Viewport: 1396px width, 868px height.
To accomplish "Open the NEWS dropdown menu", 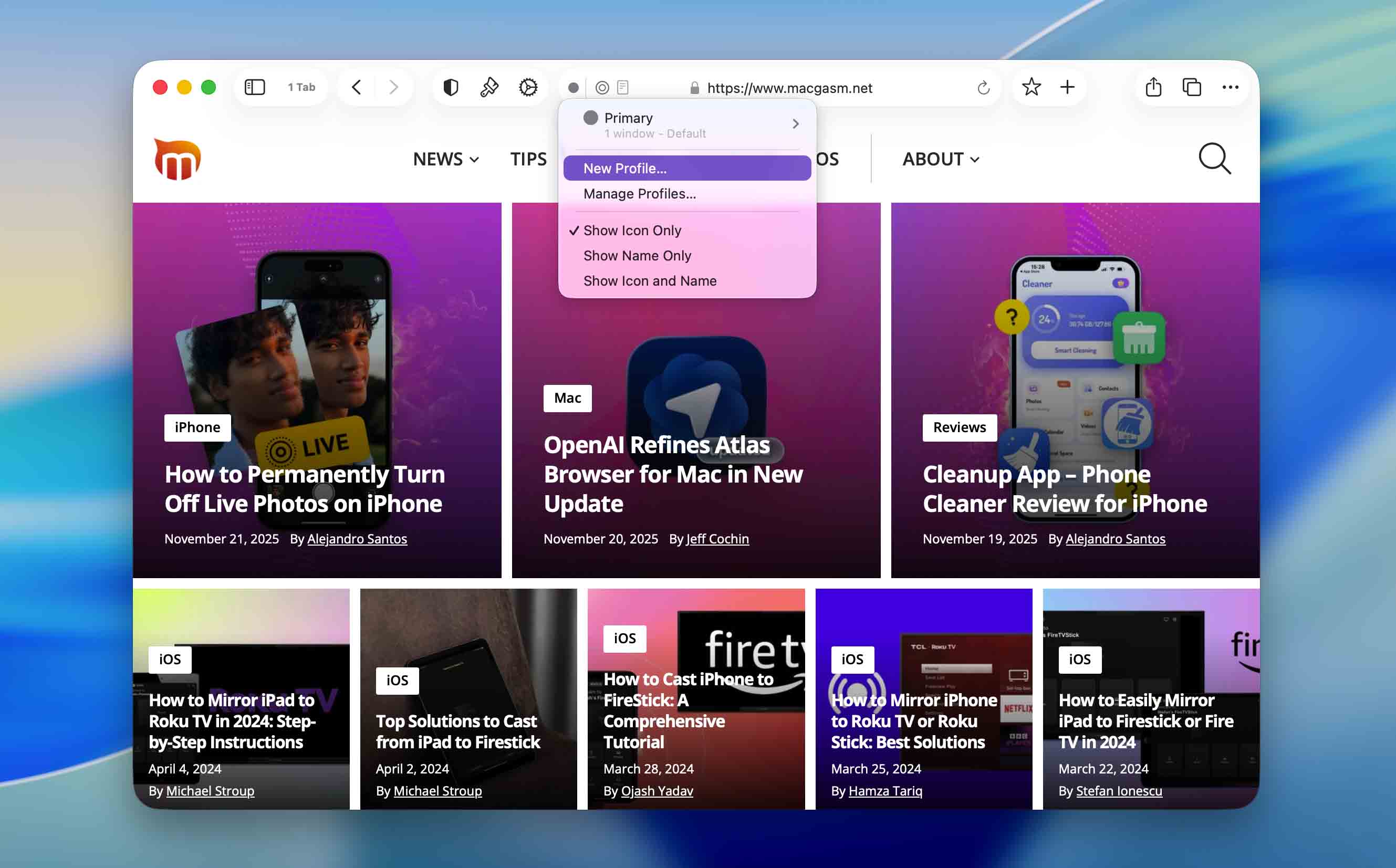I will click(x=445, y=159).
